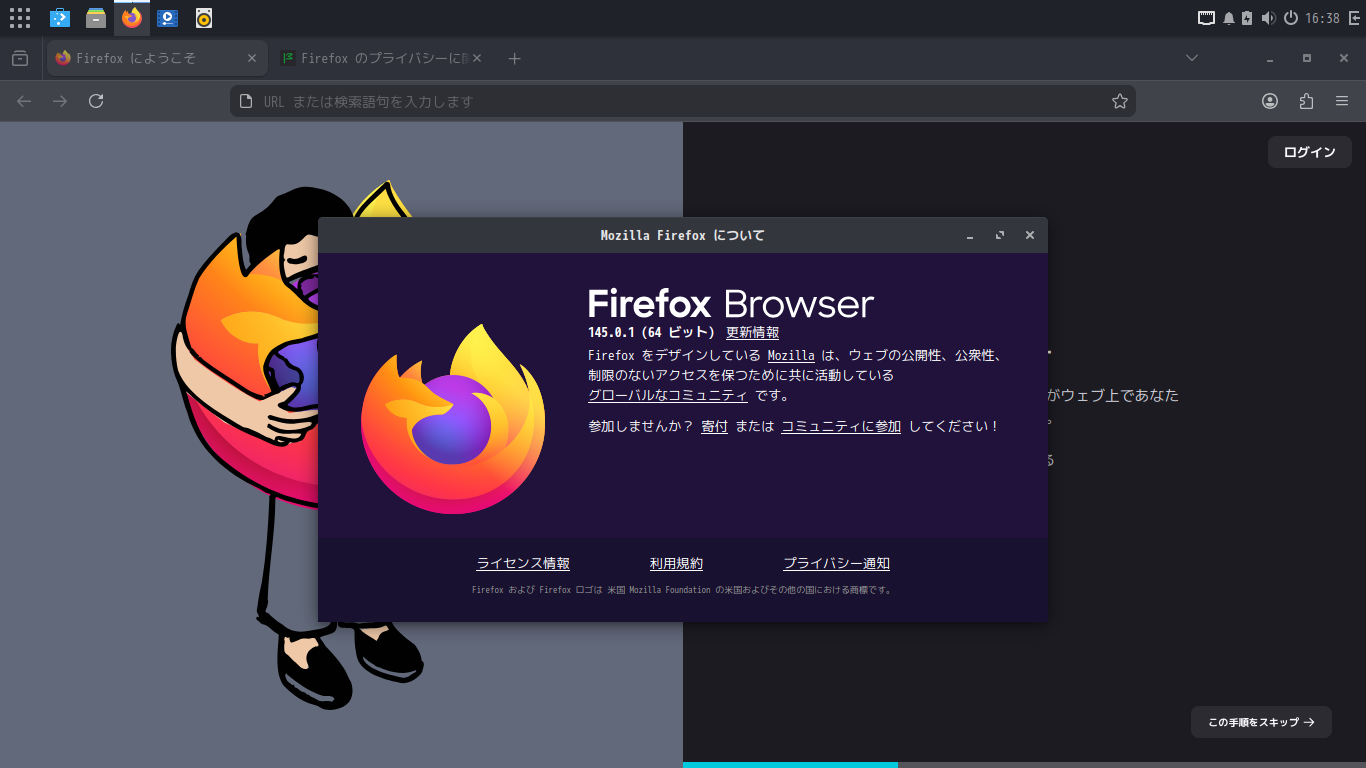1366x768 pixels.
Task: Click この手順をスキップ on the welcome page
Action: point(1261,722)
